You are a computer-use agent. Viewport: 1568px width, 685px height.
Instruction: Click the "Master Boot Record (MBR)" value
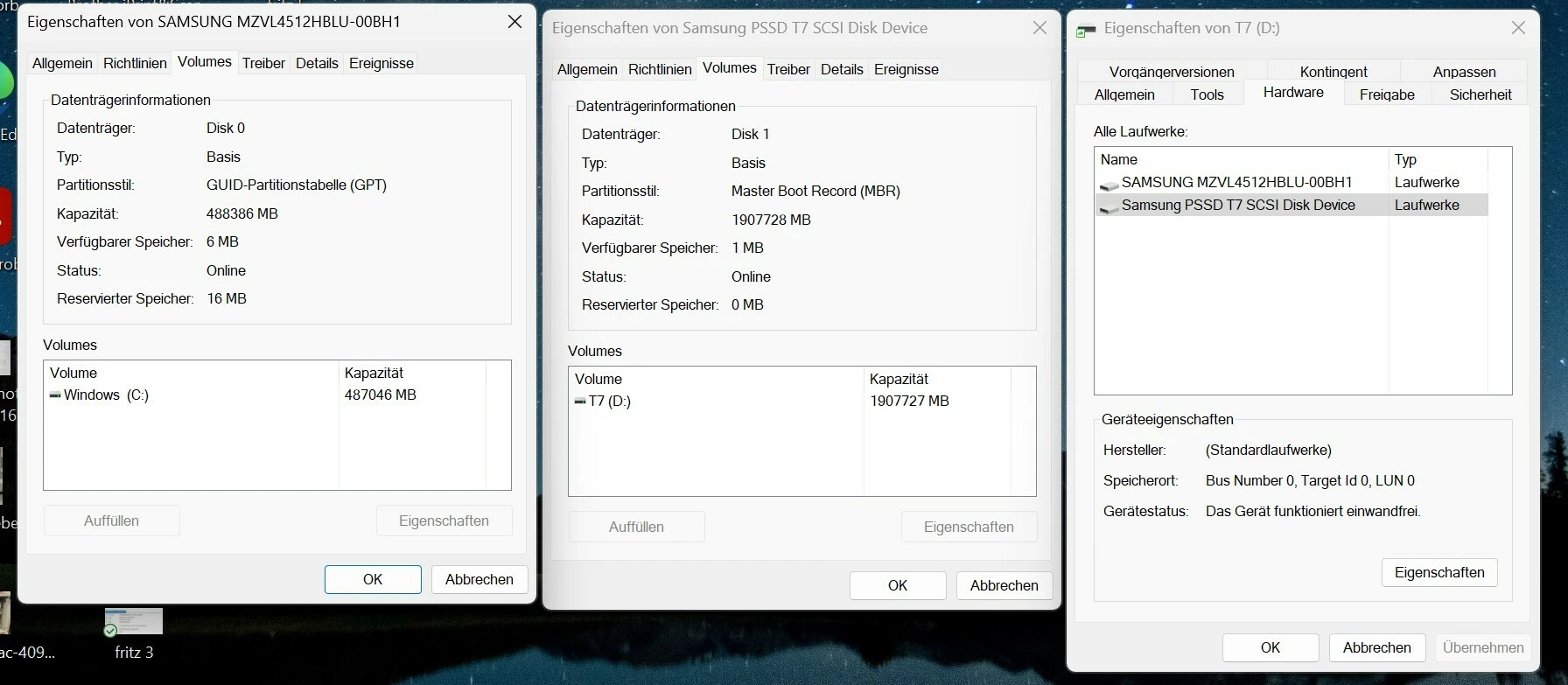(x=815, y=191)
